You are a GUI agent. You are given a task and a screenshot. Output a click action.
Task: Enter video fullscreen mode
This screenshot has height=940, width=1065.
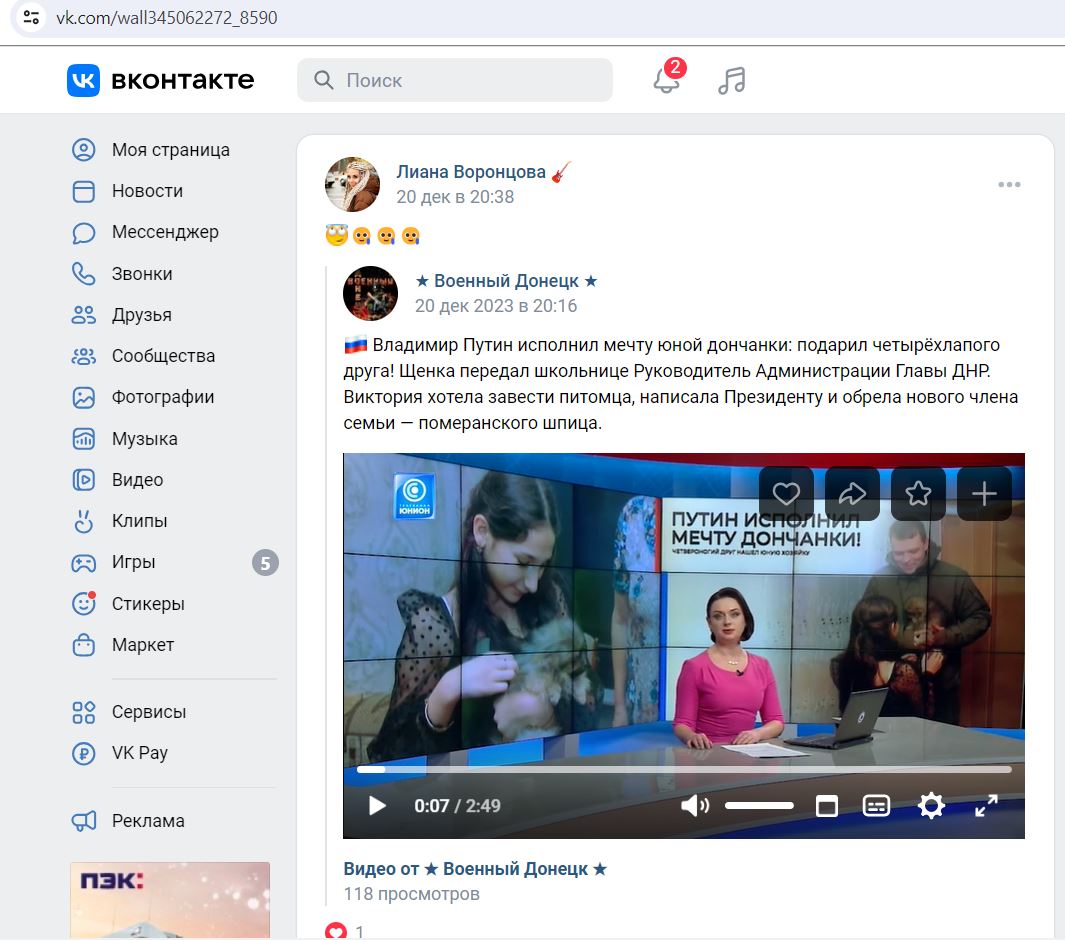point(986,806)
